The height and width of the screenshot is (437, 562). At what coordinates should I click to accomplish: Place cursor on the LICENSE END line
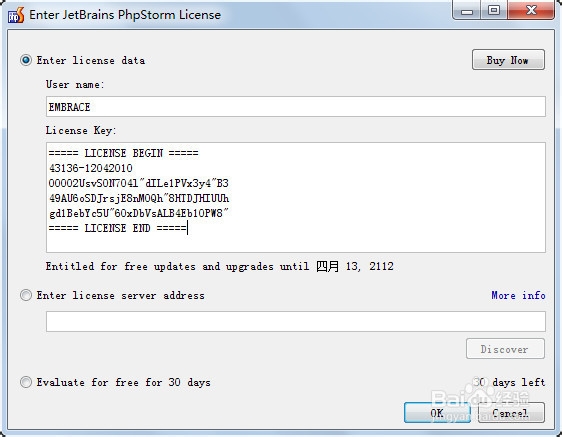click(118, 228)
